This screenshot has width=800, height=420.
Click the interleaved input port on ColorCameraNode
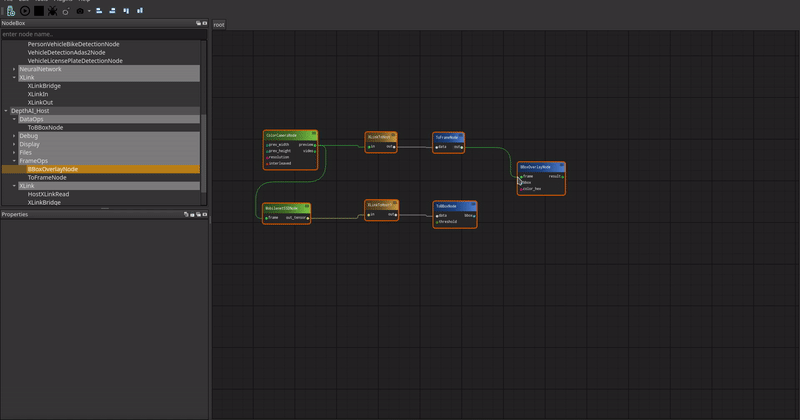point(266,163)
